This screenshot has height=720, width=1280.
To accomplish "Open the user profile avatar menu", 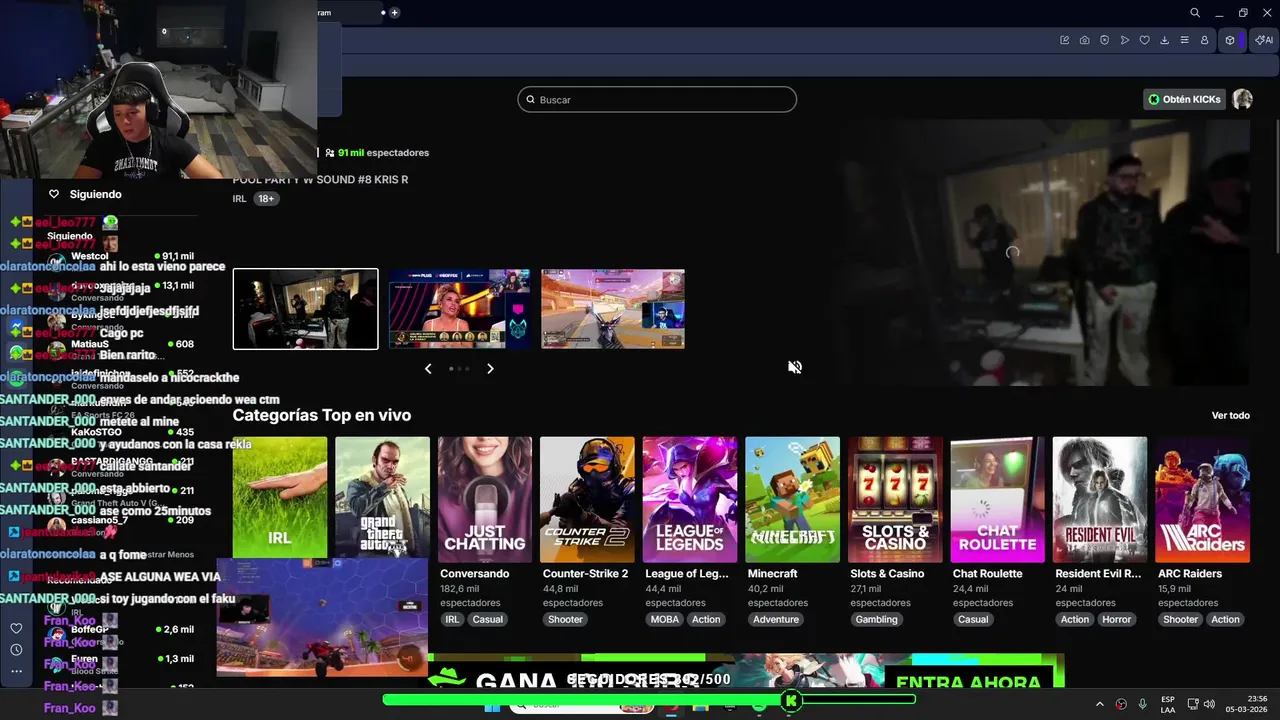I will click(x=1242, y=99).
